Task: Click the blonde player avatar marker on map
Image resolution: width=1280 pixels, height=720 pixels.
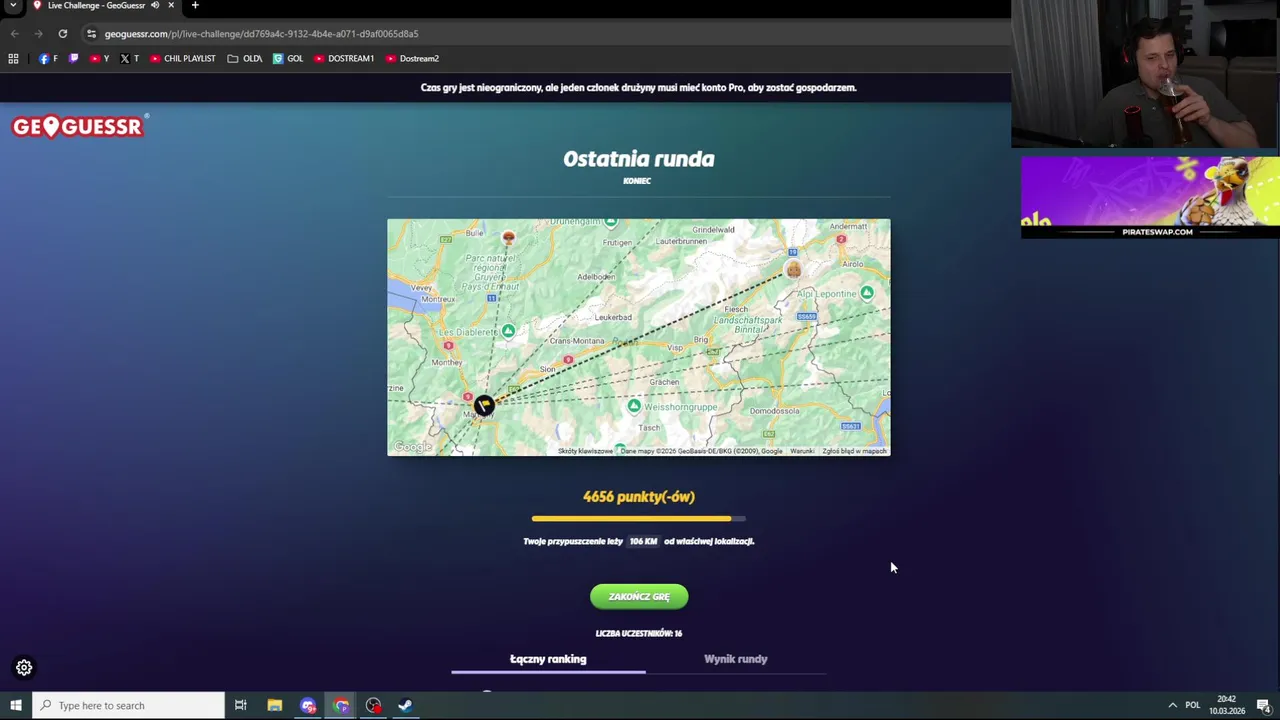Action: [793, 270]
